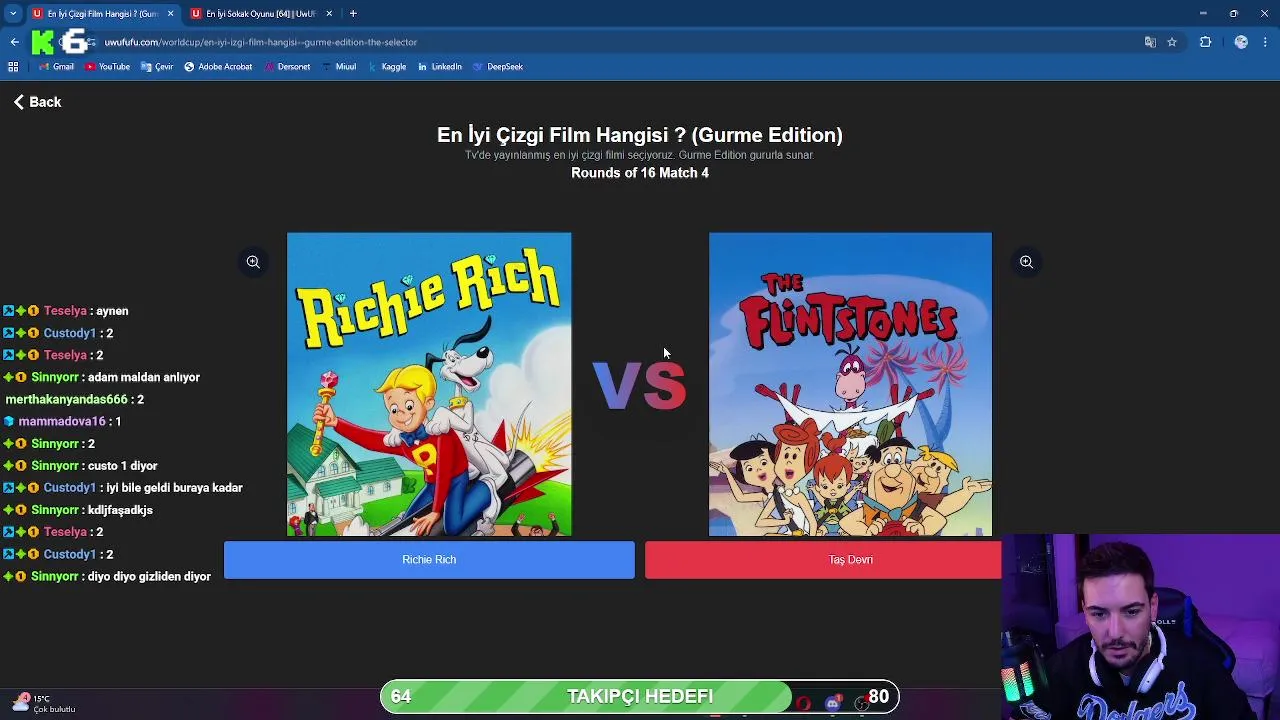Viewport: 1280px width, 720px height.
Task: Select the Flintstones poster image
Action: click(850, 385)
